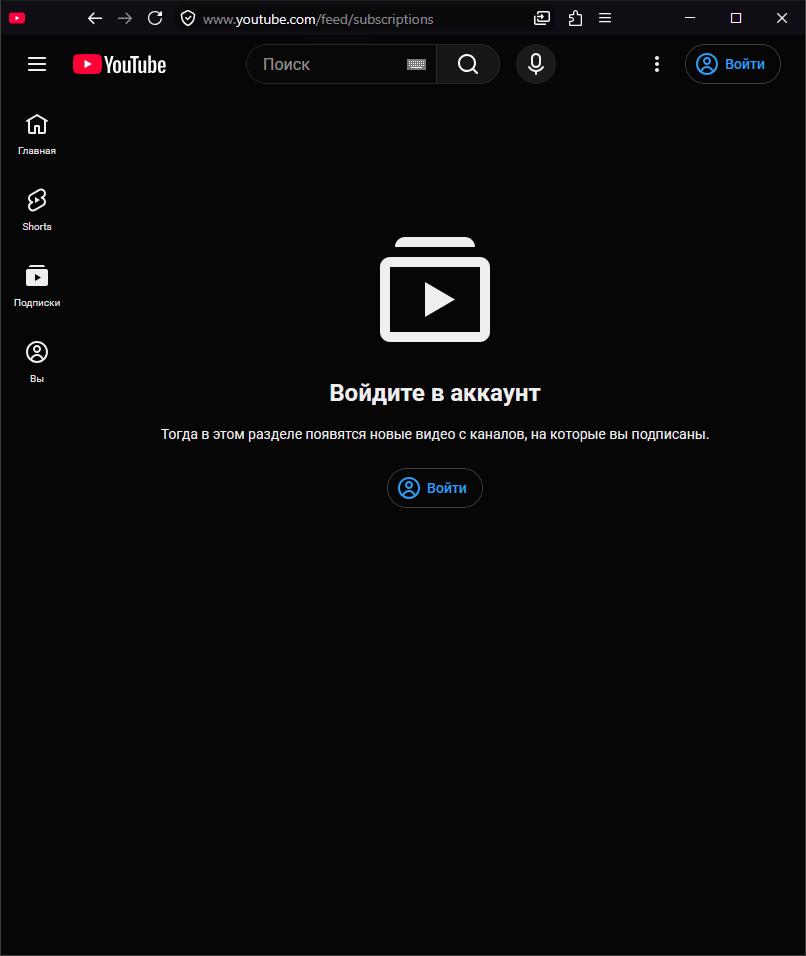Close the browser window
Screen dimensions: 806x956
[782, 18]
